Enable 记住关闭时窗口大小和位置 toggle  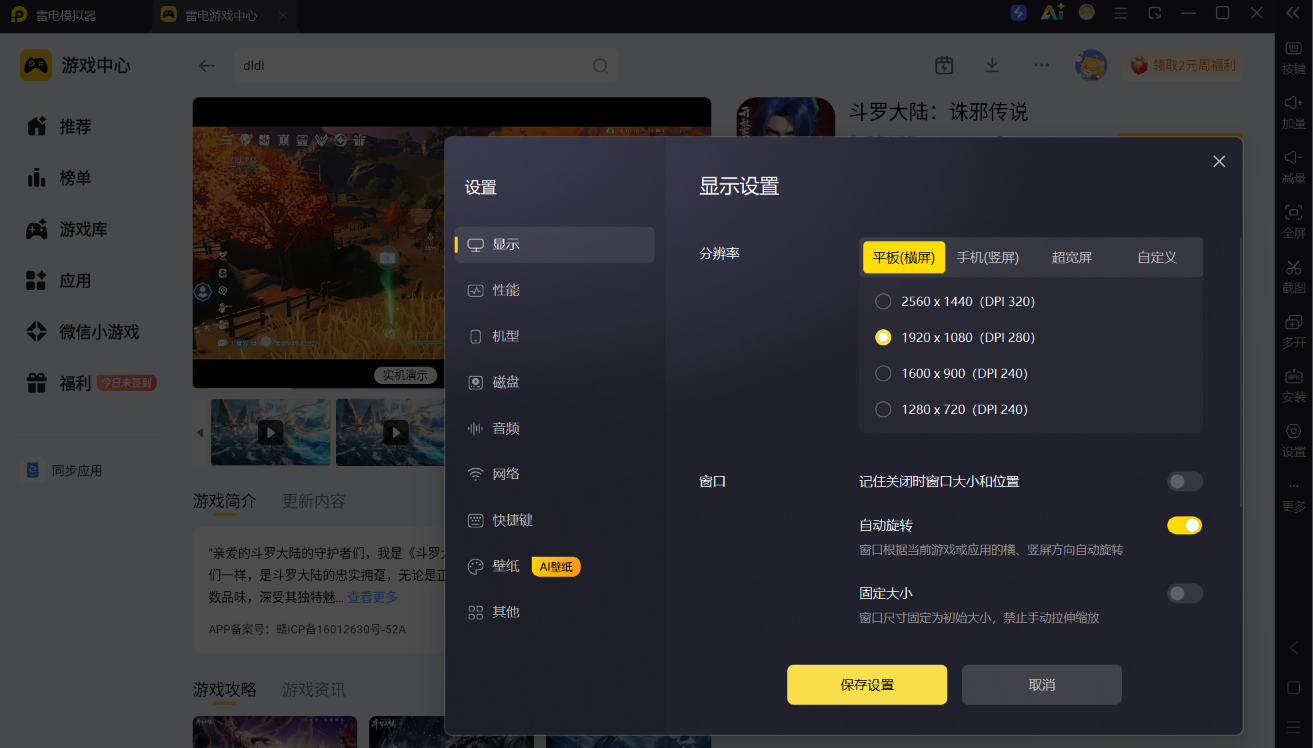point(1185,482)
